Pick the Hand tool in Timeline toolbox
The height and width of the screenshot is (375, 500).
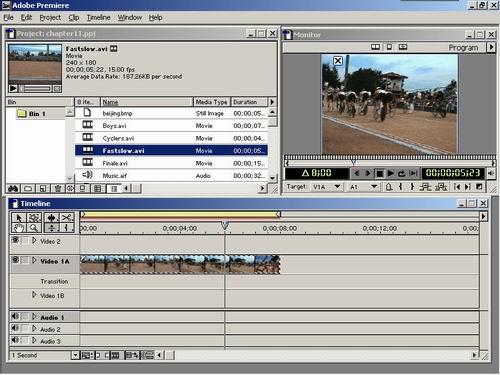[x=19, y=228]
